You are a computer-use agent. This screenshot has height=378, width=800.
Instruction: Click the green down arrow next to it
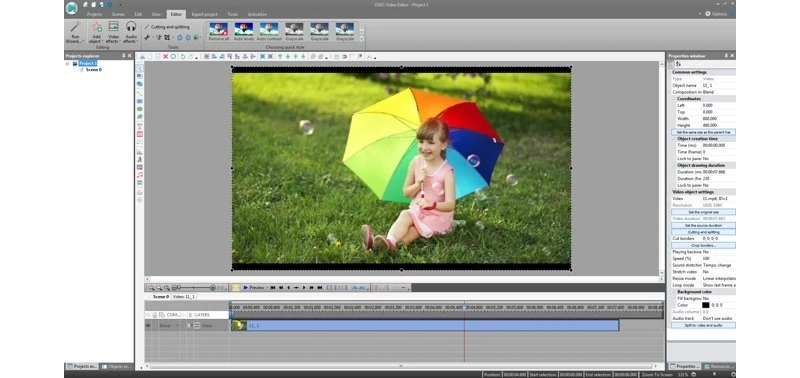coord(287,57)
